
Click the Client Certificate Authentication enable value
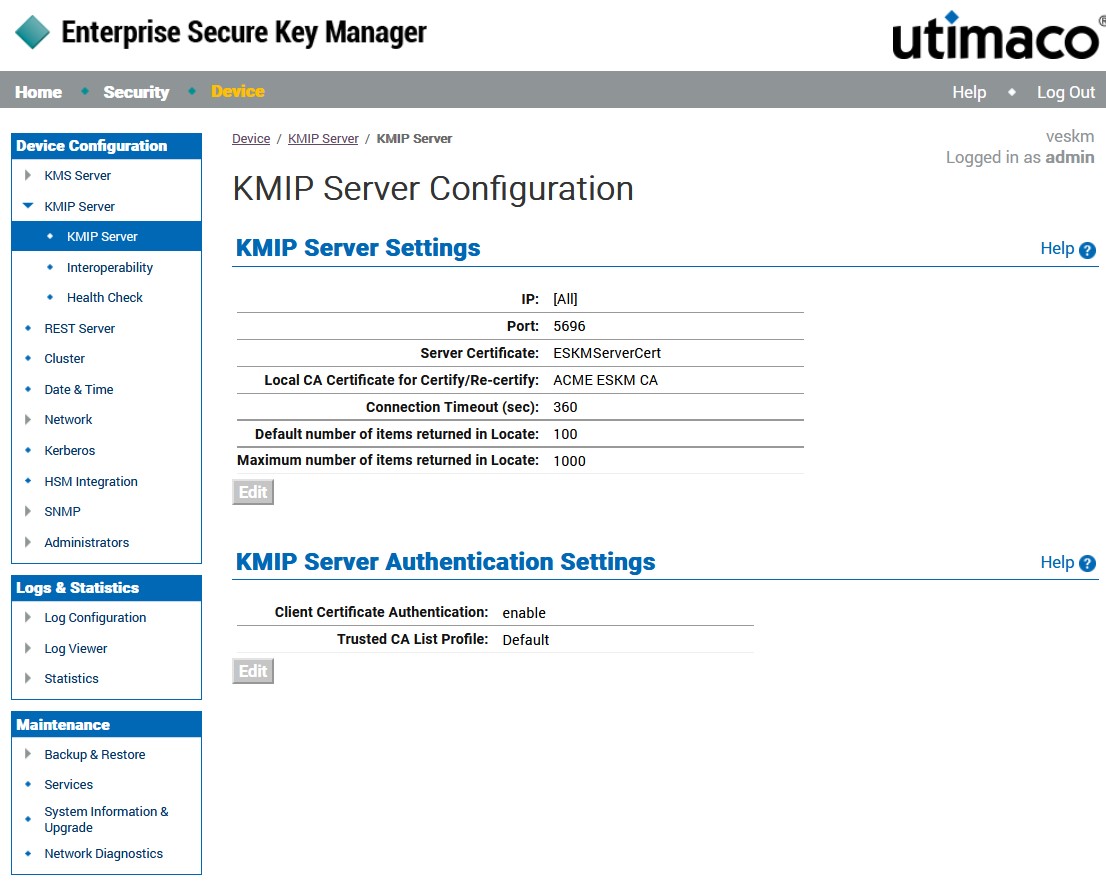pos(524,614)
